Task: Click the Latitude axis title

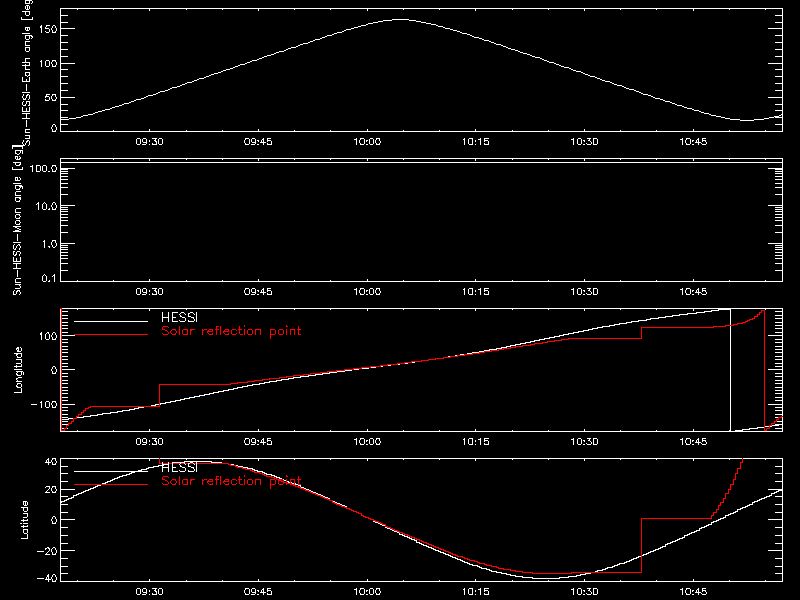Action: (x=24, y=520)
